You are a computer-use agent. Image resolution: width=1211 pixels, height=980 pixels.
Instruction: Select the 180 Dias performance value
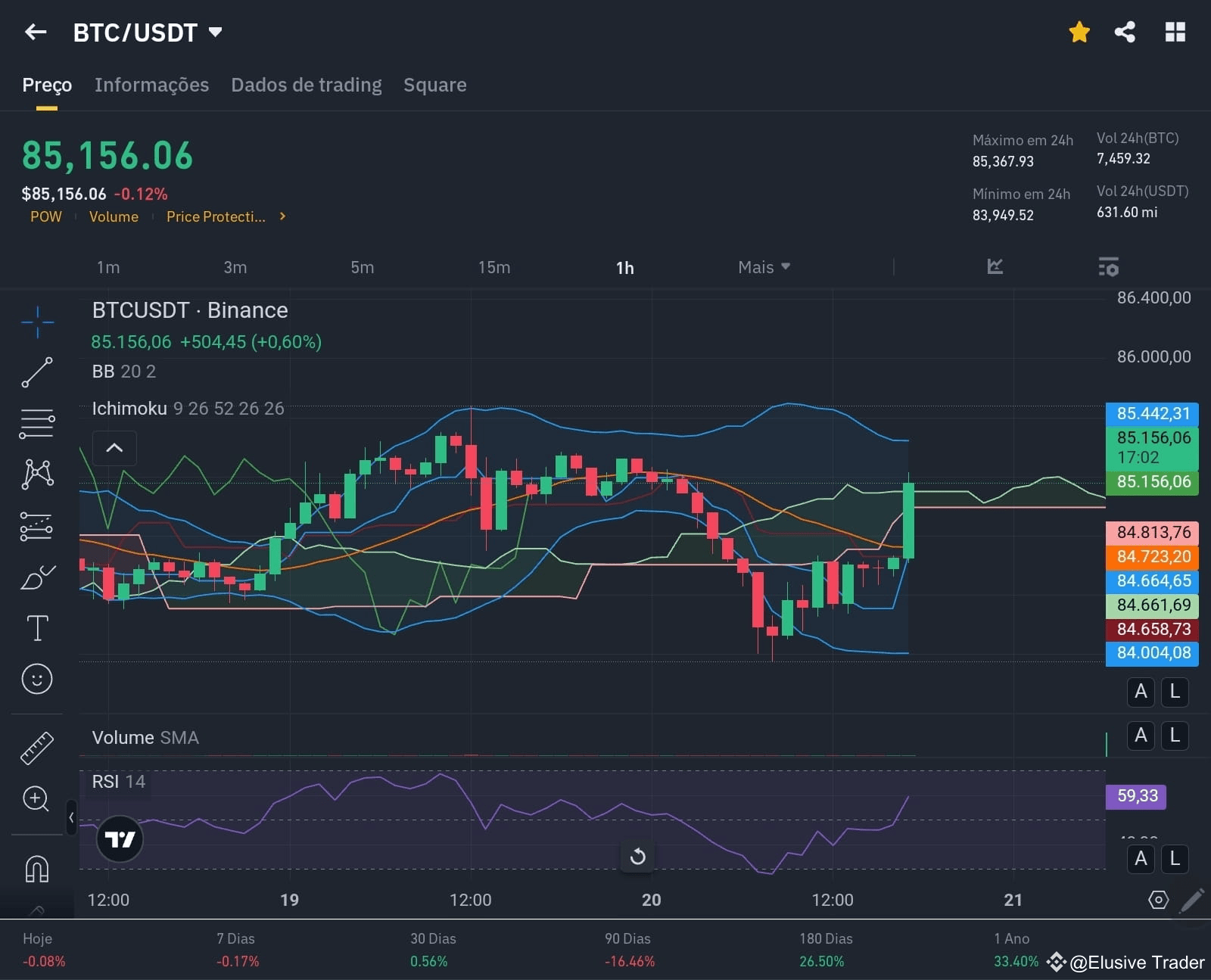(x=821, y=962)
